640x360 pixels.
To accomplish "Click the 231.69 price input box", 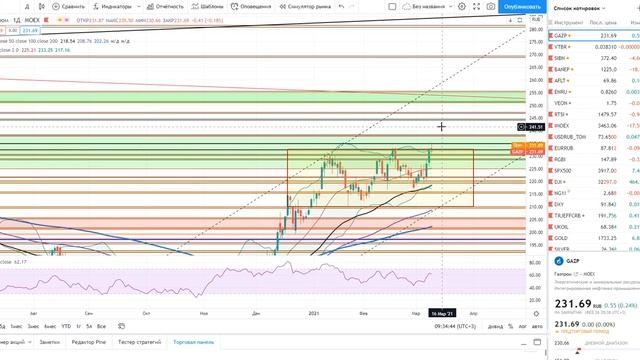I will pyautogui.click(x=30, y=30).
